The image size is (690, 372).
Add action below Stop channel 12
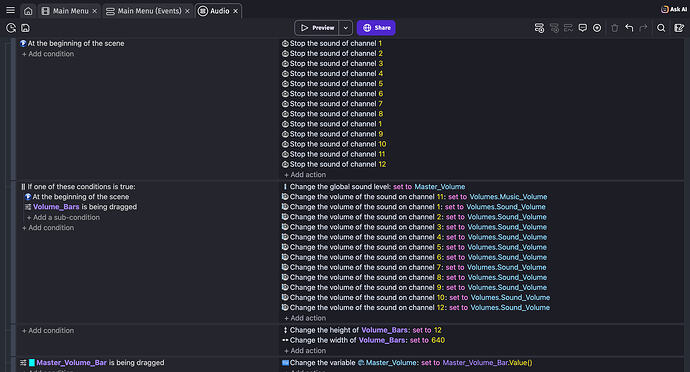(x=305, y=175)
